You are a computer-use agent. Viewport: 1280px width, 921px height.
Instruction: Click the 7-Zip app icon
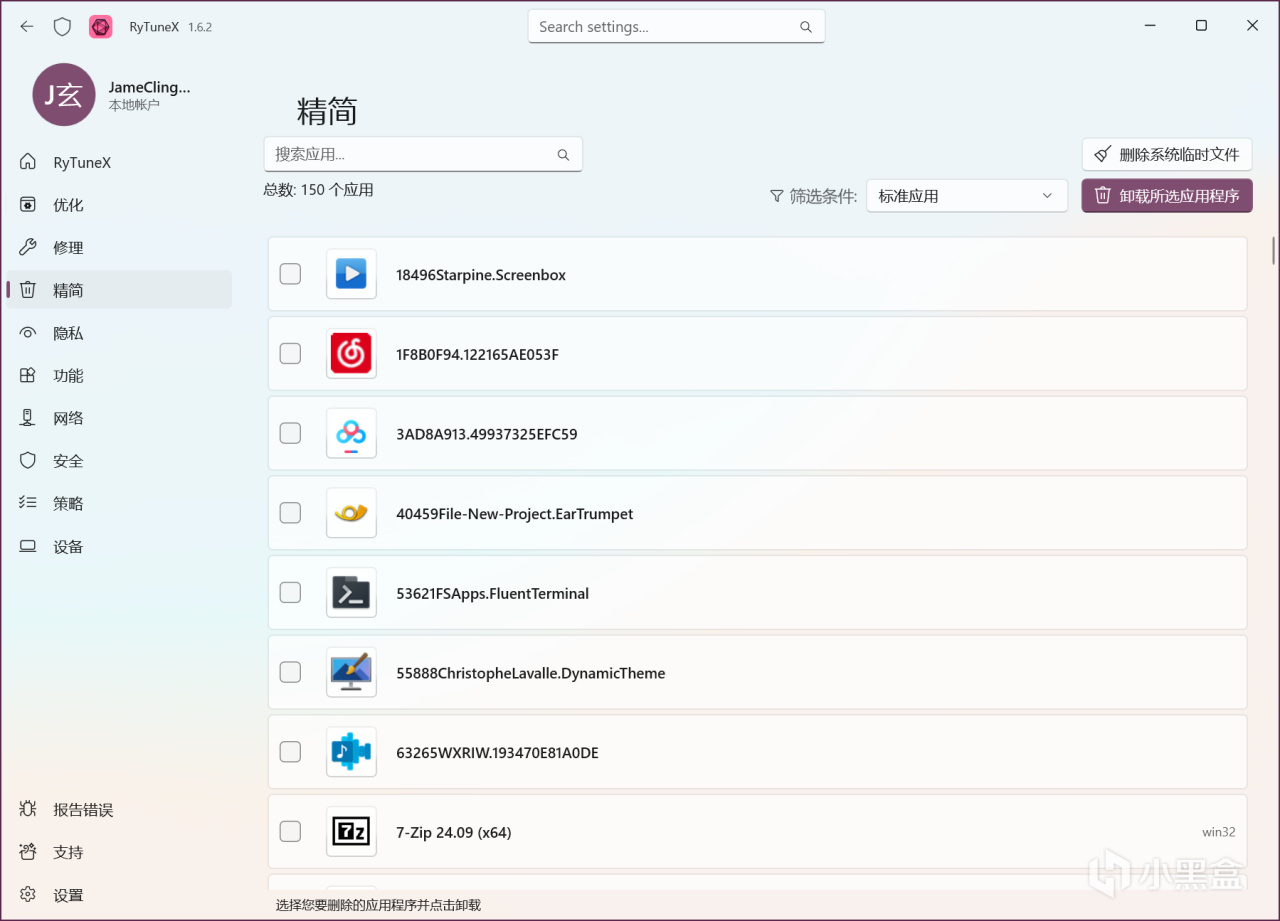click(351, 832)
